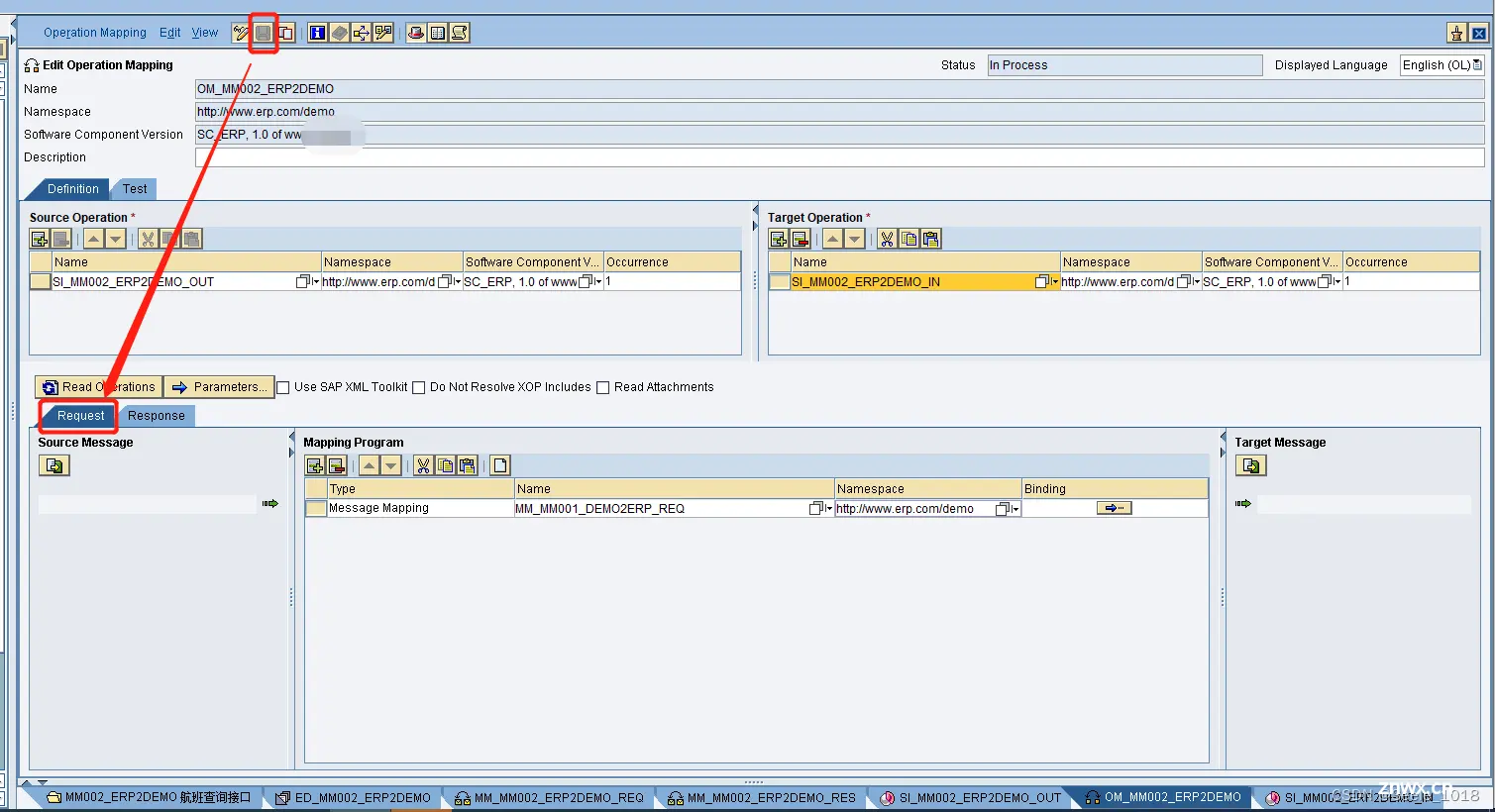Add a row to the Mapping Program table

pos(315,465)
